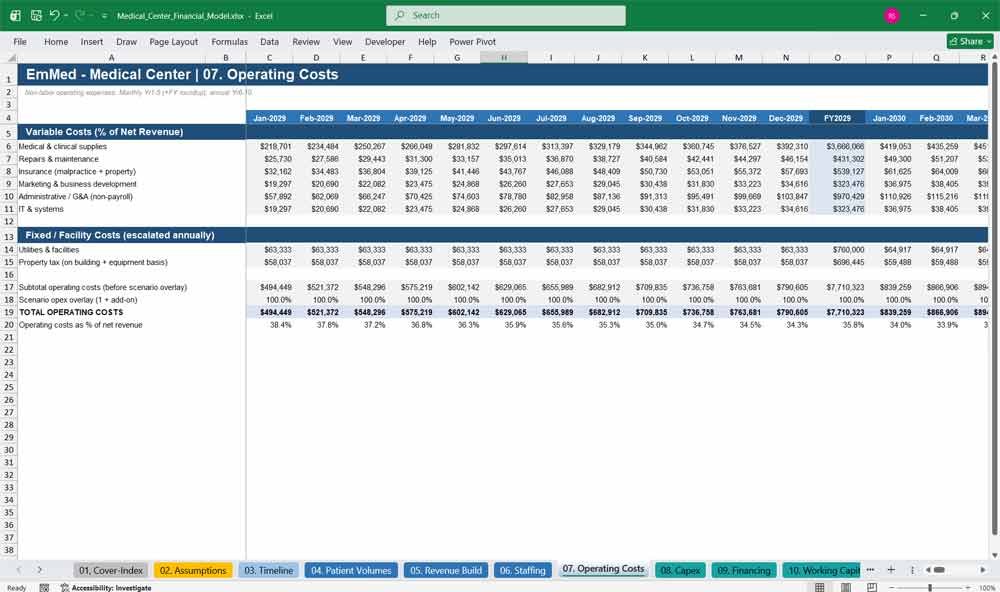Click previous sheet navigation arrow

pos(18,570)
